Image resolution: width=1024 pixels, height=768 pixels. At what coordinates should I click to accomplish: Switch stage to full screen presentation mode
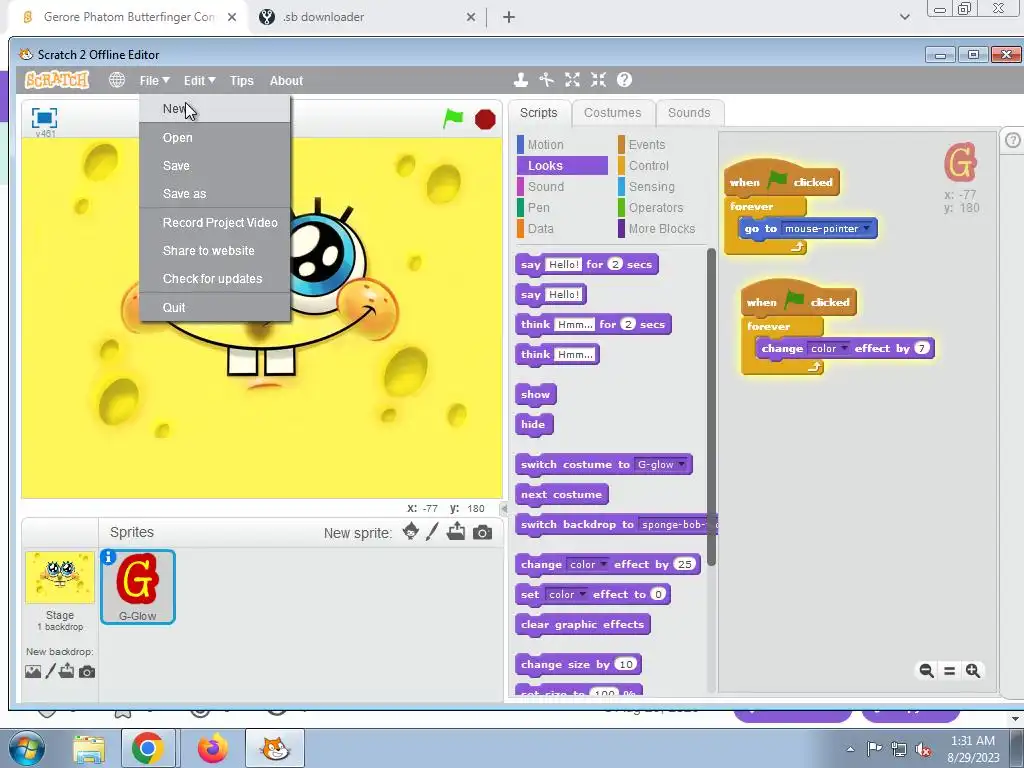pyautogui.click(x=44, y=118)
